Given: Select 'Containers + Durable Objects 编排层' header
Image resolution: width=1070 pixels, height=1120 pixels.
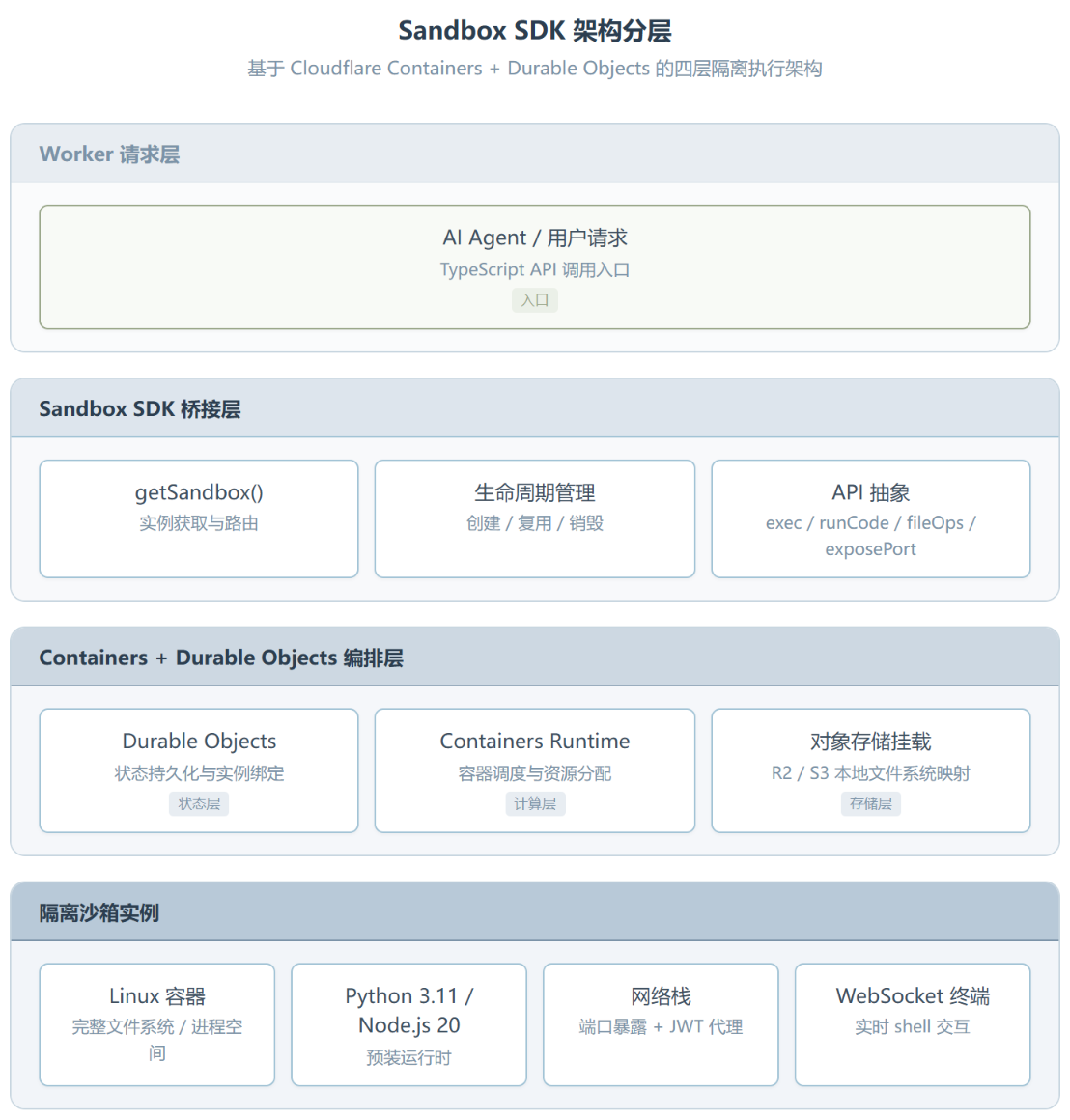Looking at the screenshot, I should point(535,658).
